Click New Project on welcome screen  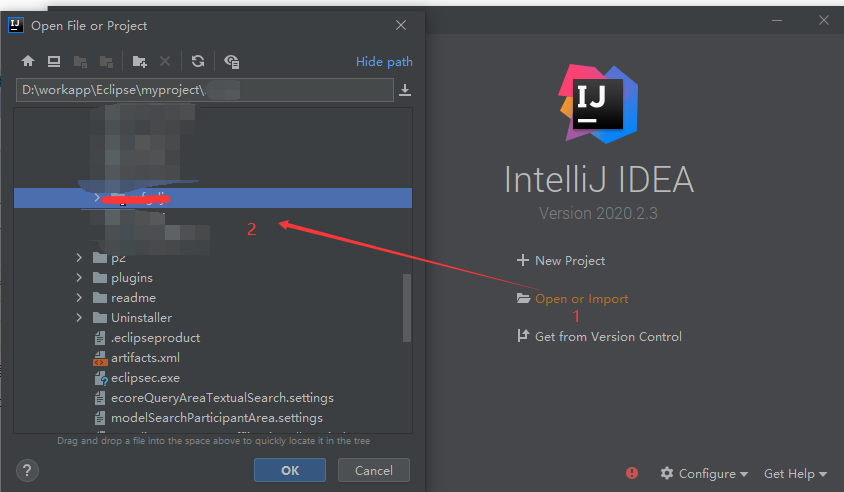tap(570, 261)
